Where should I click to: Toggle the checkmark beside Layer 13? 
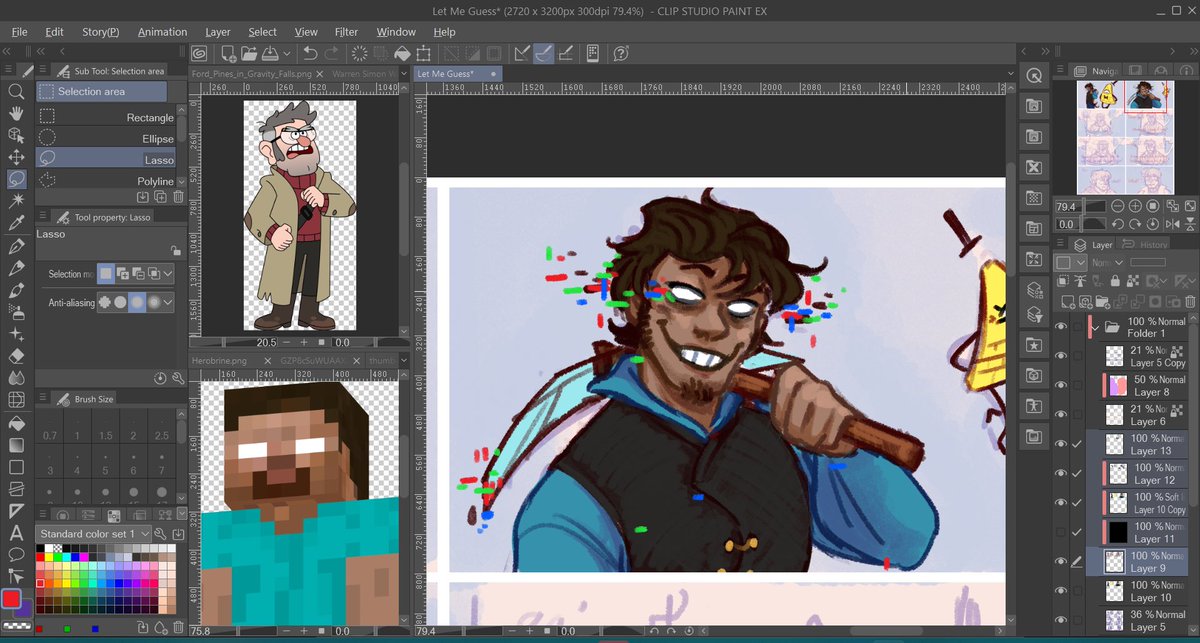click(x=1077, y=444)
